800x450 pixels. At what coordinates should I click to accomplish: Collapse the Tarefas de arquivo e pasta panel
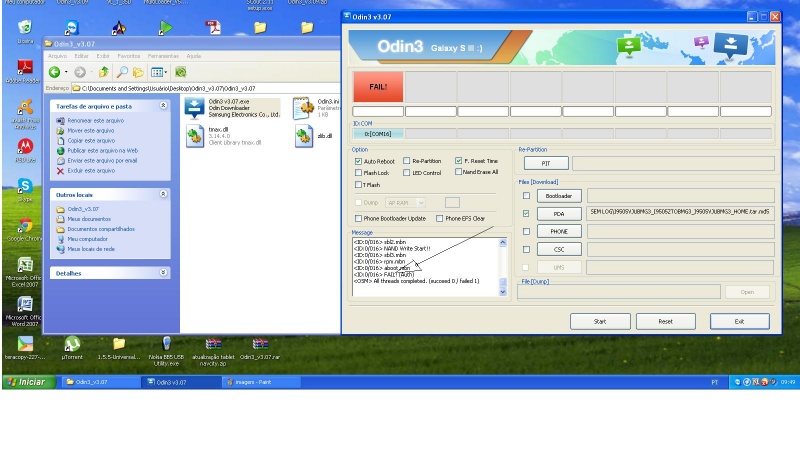(163, 106)
